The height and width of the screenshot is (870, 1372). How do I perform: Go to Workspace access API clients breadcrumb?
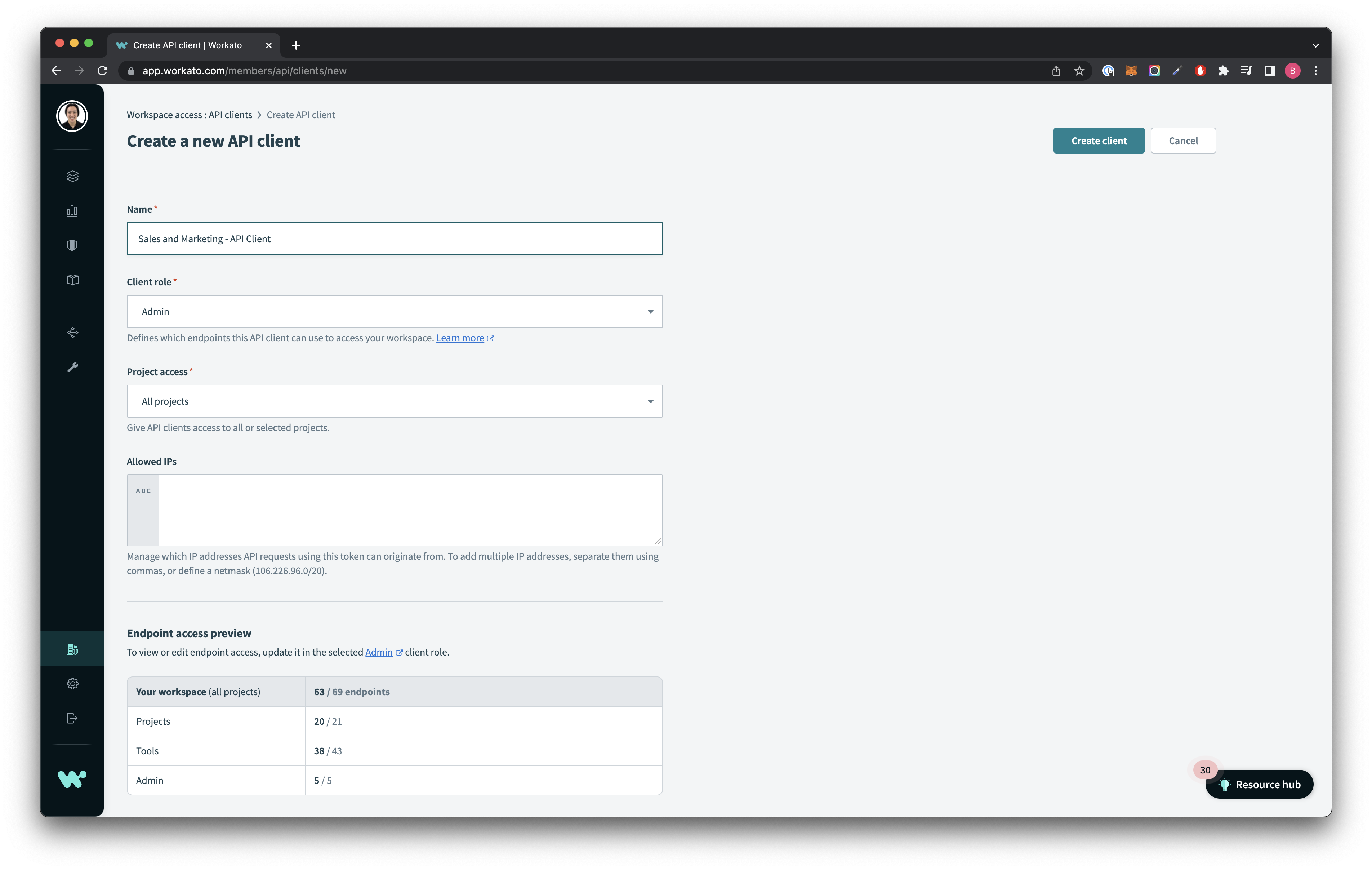pyautogui.click(x=189, y=115)
